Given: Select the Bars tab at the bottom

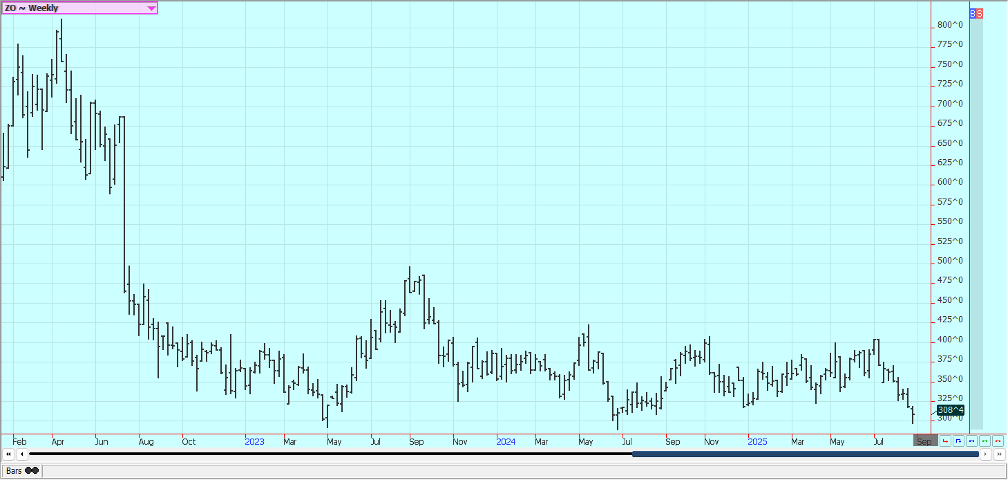Looking at the screenshot, I should click(x=22, y=471).
